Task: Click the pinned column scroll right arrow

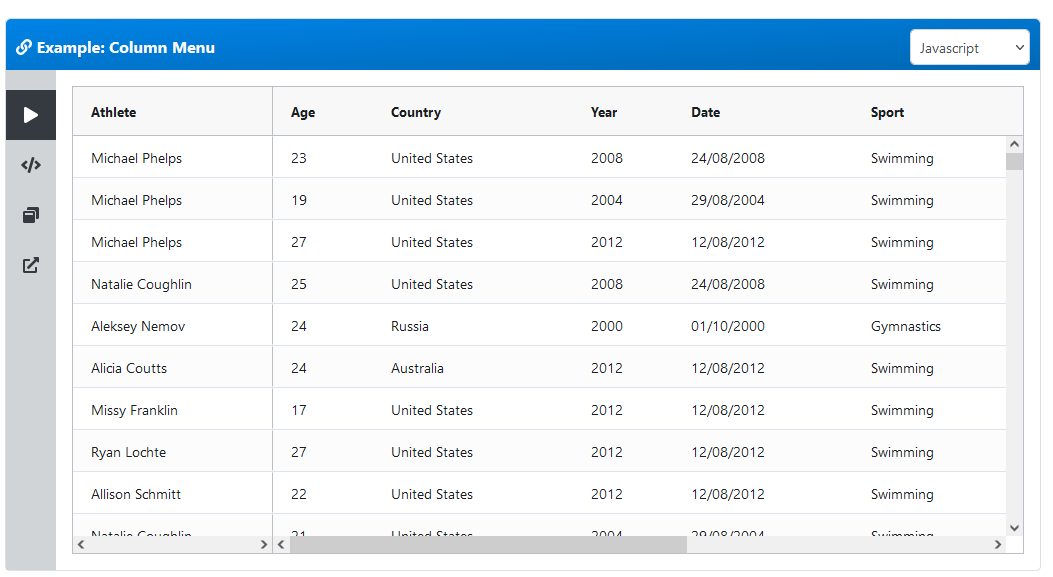Action: click(264, 545)
